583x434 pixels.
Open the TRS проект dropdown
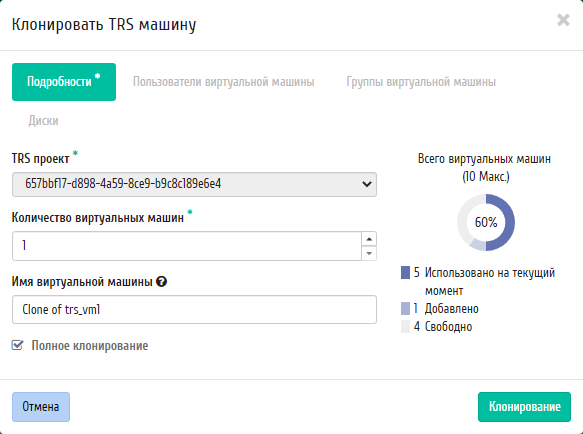tap(194, 184)
